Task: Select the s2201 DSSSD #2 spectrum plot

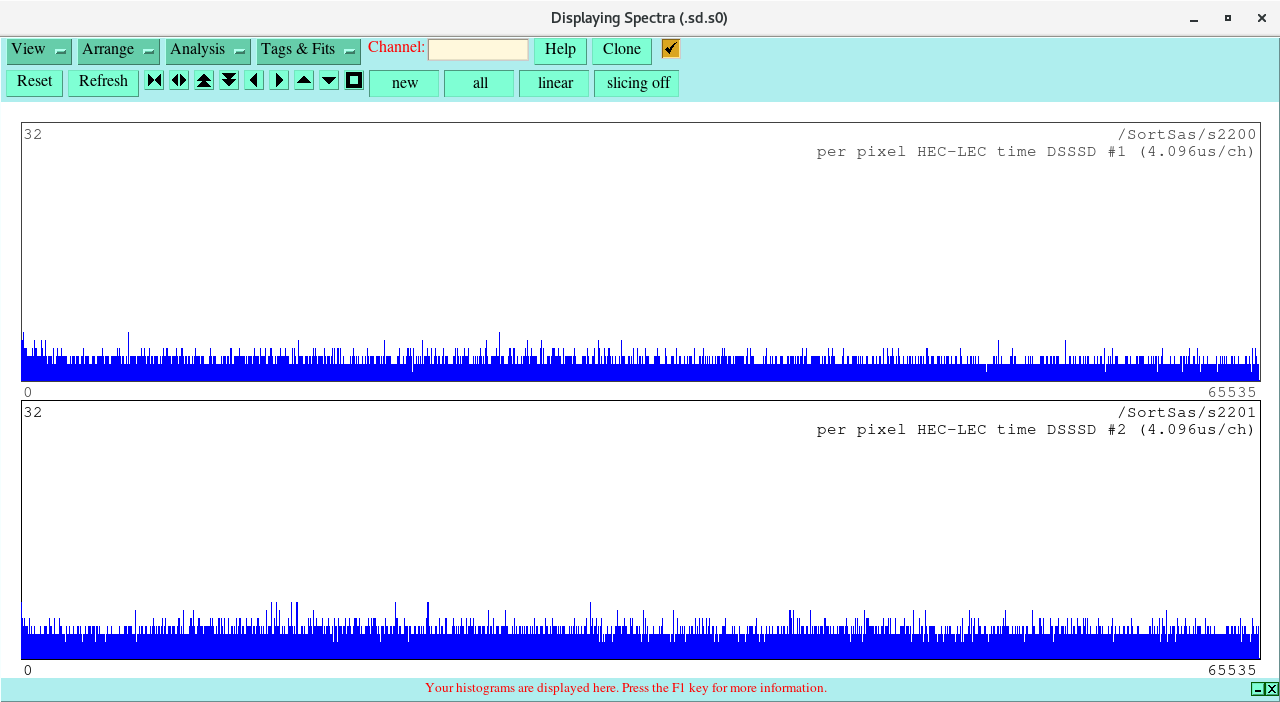Action: (640, 530)
